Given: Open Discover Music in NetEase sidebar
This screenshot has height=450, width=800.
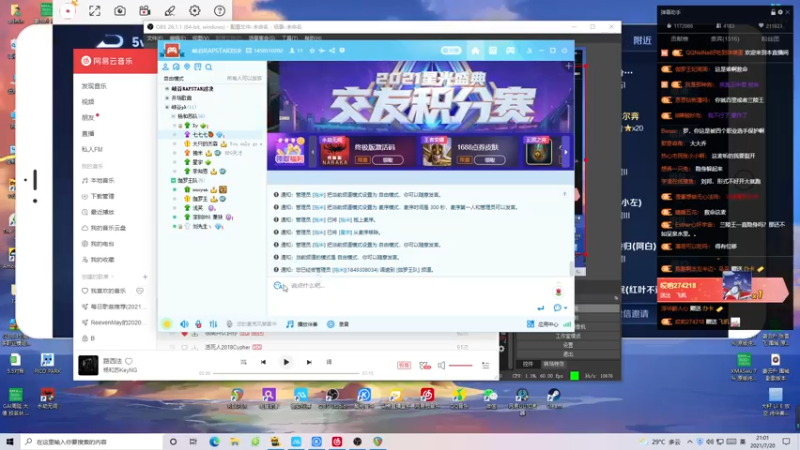Looking at the screenshot, I should point(94,86).
